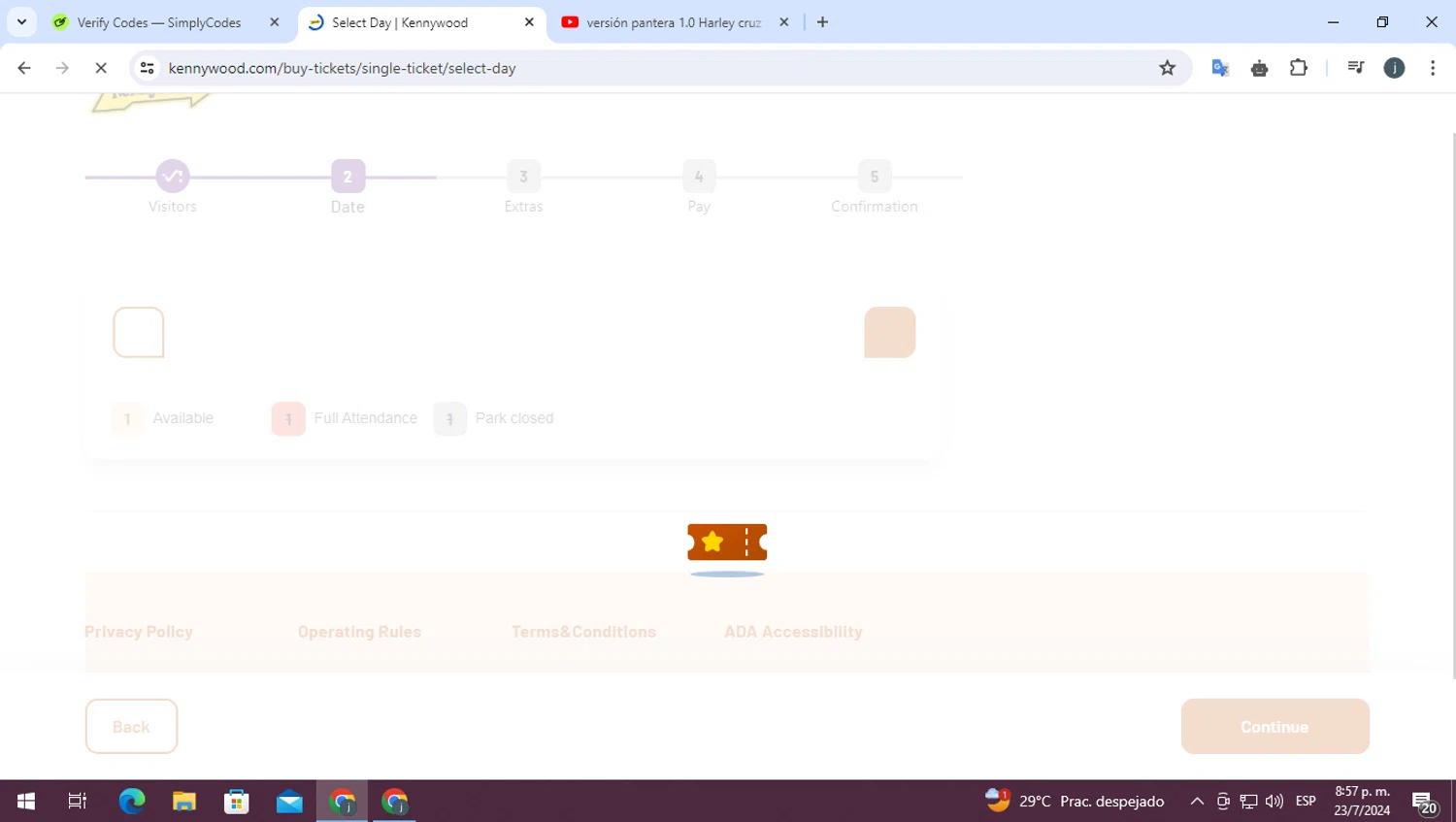Go back to the previous page
Screen dimensions: 1456x822
pyautogui.click(x=24, y=68)
